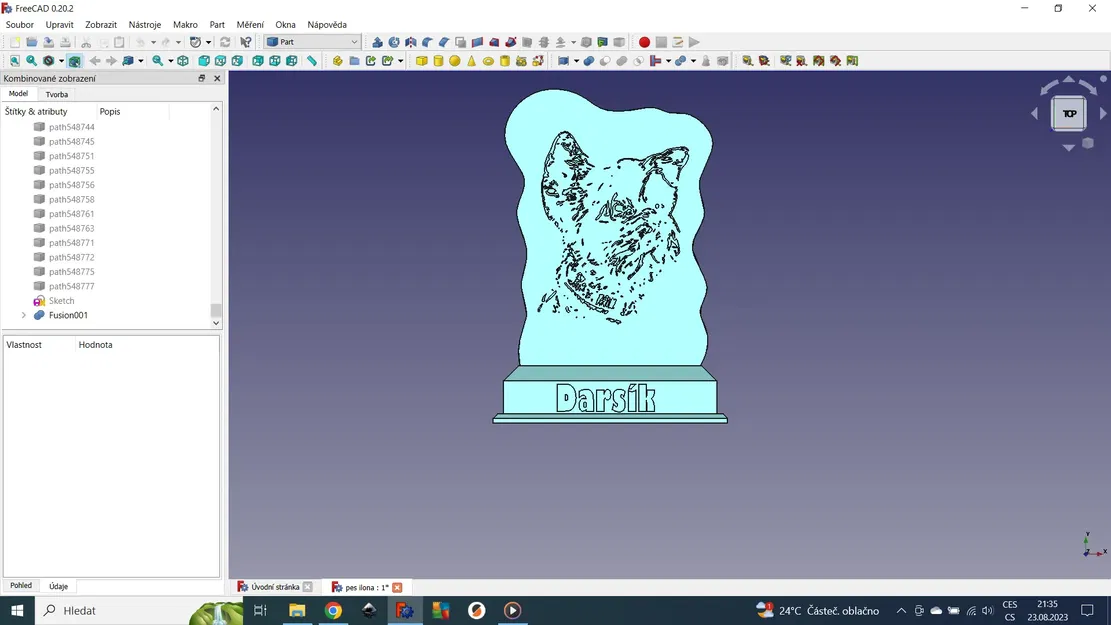This screenshot has width=1111, height=625.
Task: Open the Nástroje menu
Action: click(145, 25)
